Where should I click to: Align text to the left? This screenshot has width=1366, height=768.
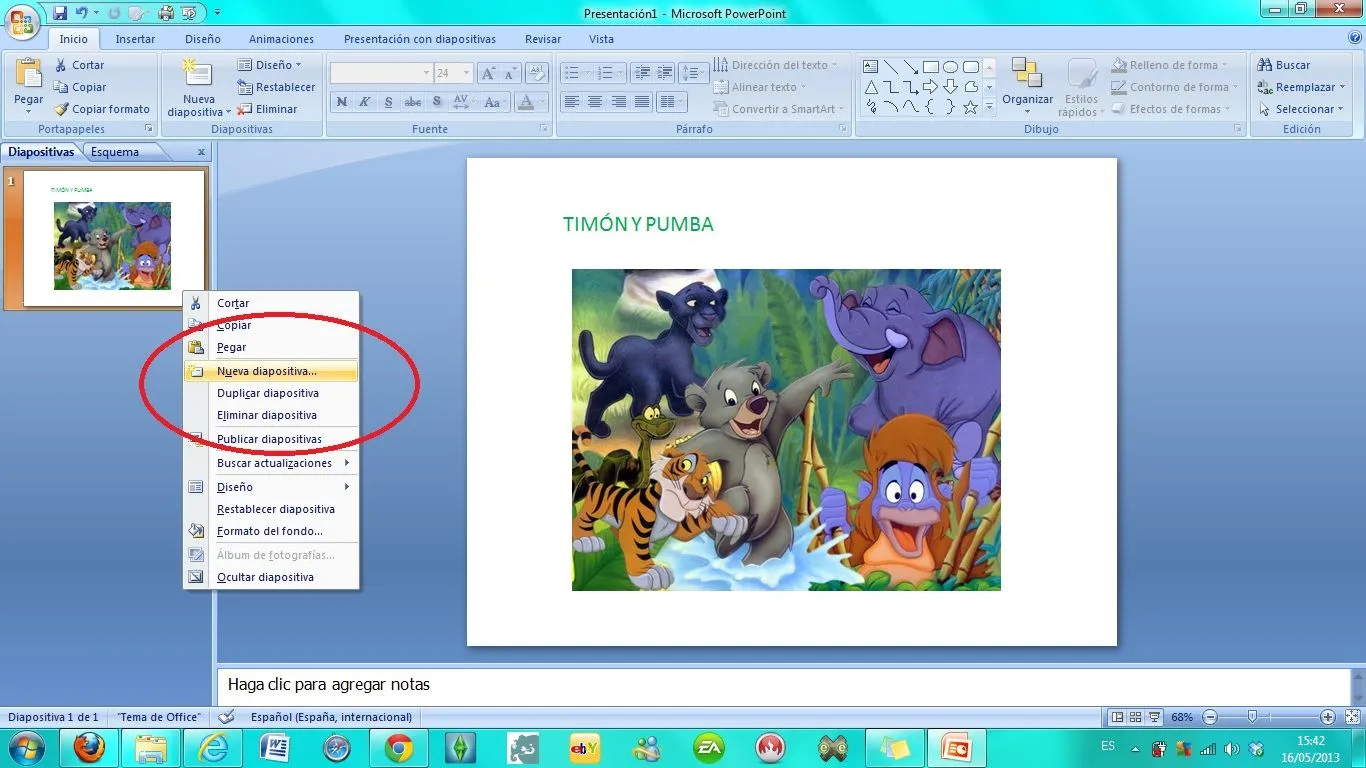coord(571,102)
